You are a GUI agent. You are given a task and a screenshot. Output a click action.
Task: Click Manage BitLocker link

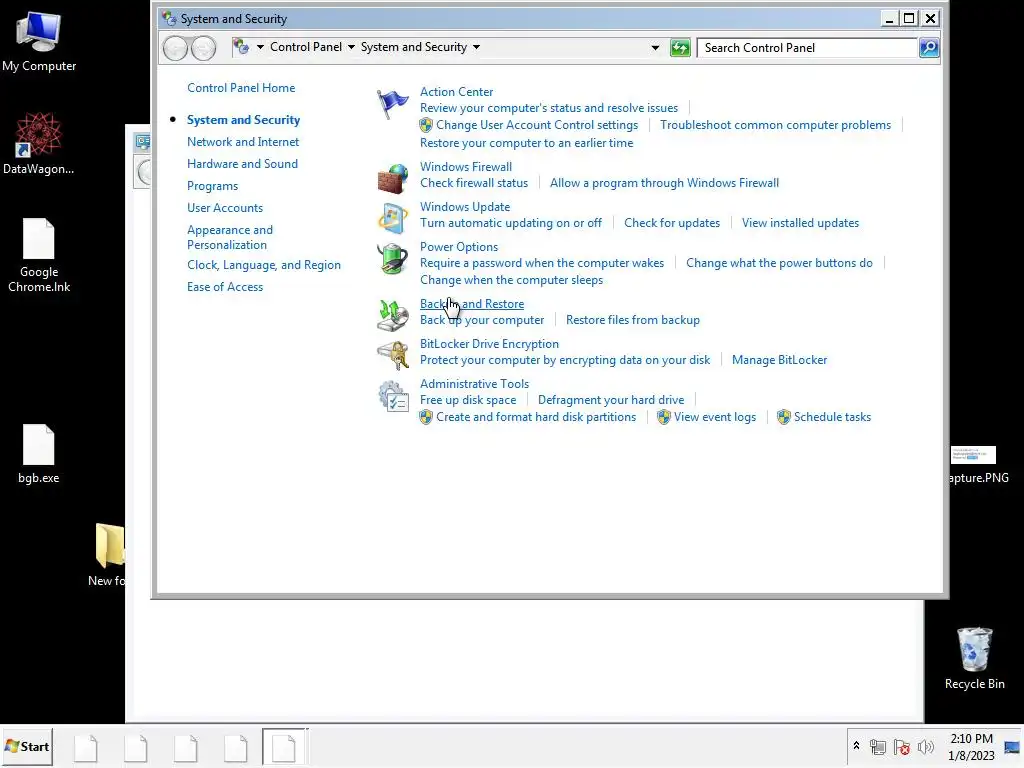click(779, 360)
